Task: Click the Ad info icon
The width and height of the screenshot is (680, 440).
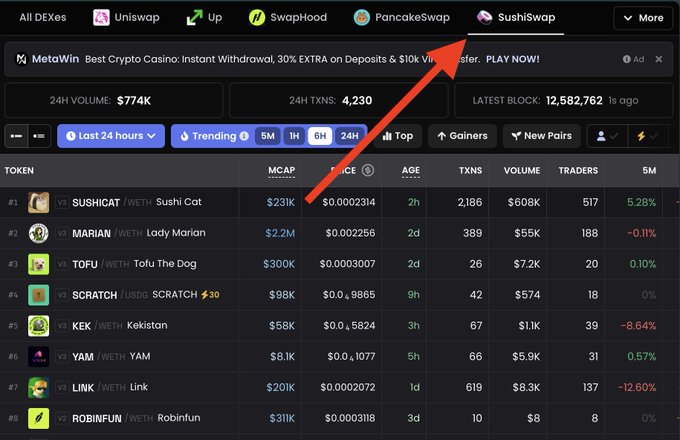Action: pyautogui.click(x=627, y=59)
